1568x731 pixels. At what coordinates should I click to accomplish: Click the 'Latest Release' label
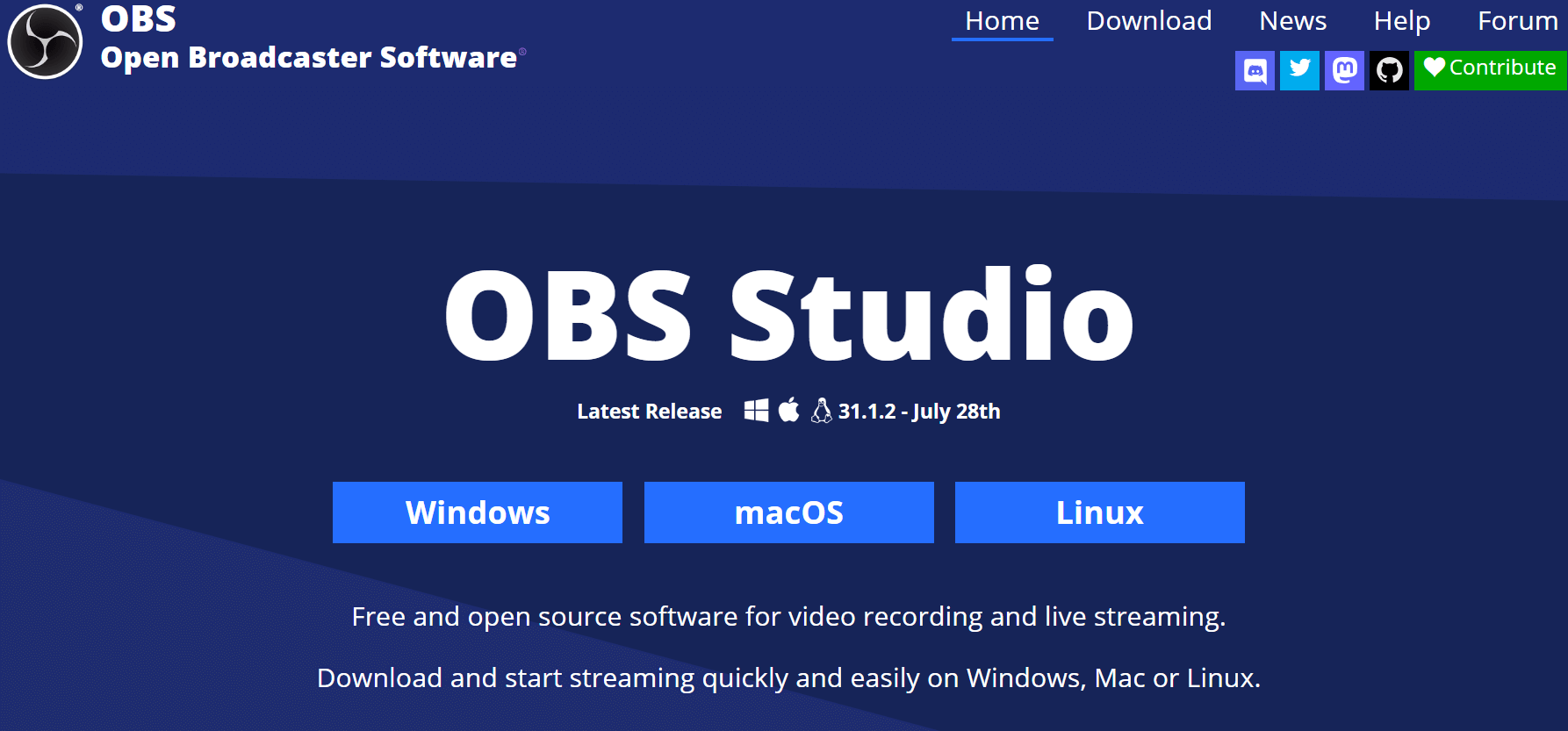pyautogui.click(x=650, y=412)
